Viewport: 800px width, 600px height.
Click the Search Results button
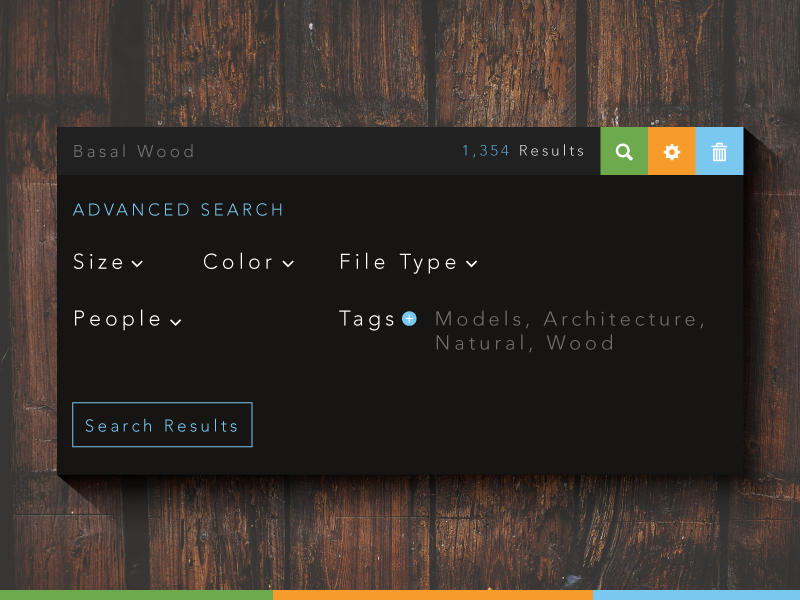(x=162, y=424)
